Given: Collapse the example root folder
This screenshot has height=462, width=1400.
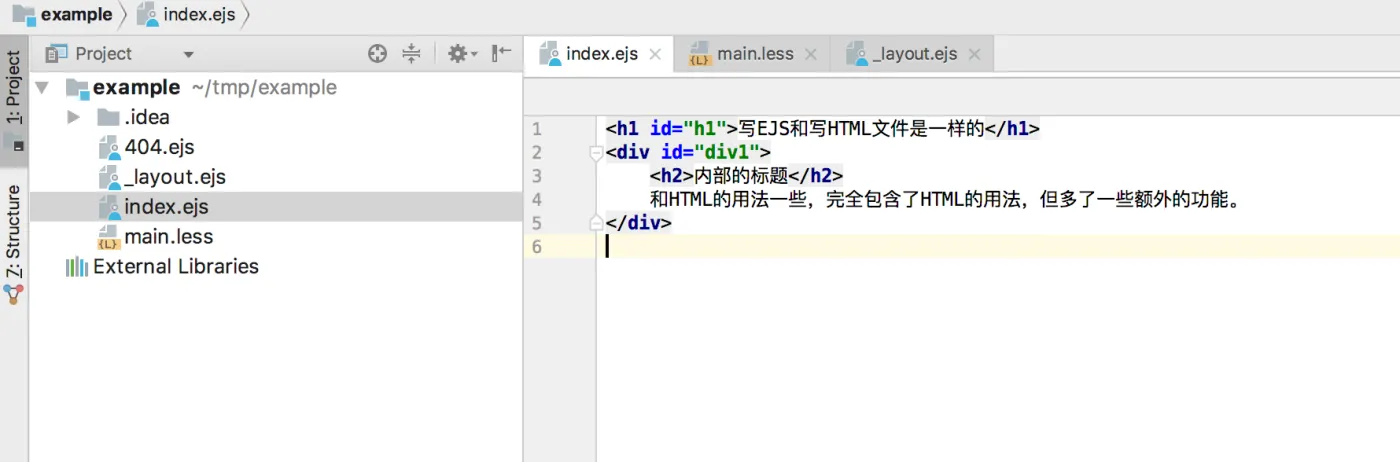Looking at the screenshot, I should 42,88.
